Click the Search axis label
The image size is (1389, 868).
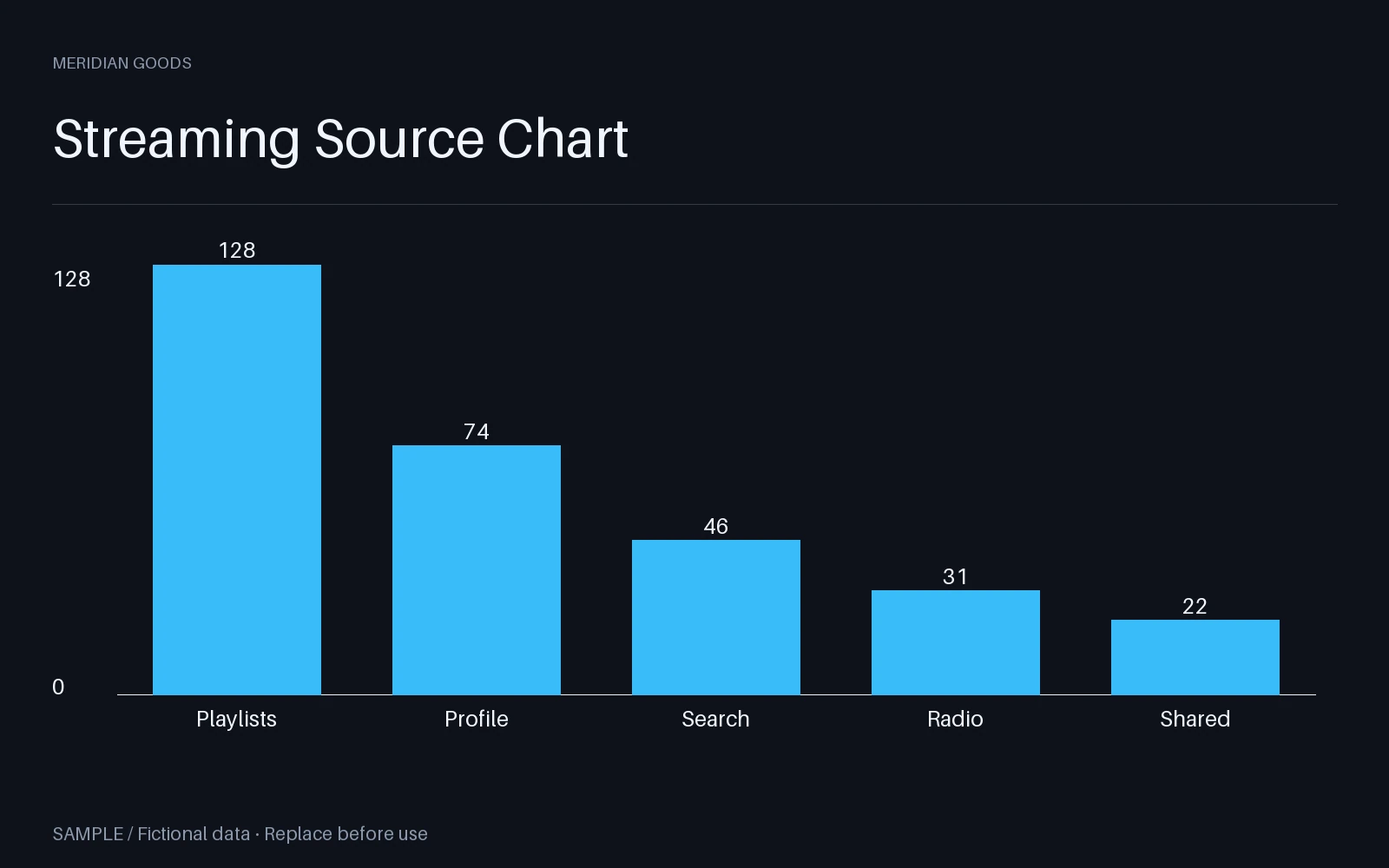click(x=716, y=719)
